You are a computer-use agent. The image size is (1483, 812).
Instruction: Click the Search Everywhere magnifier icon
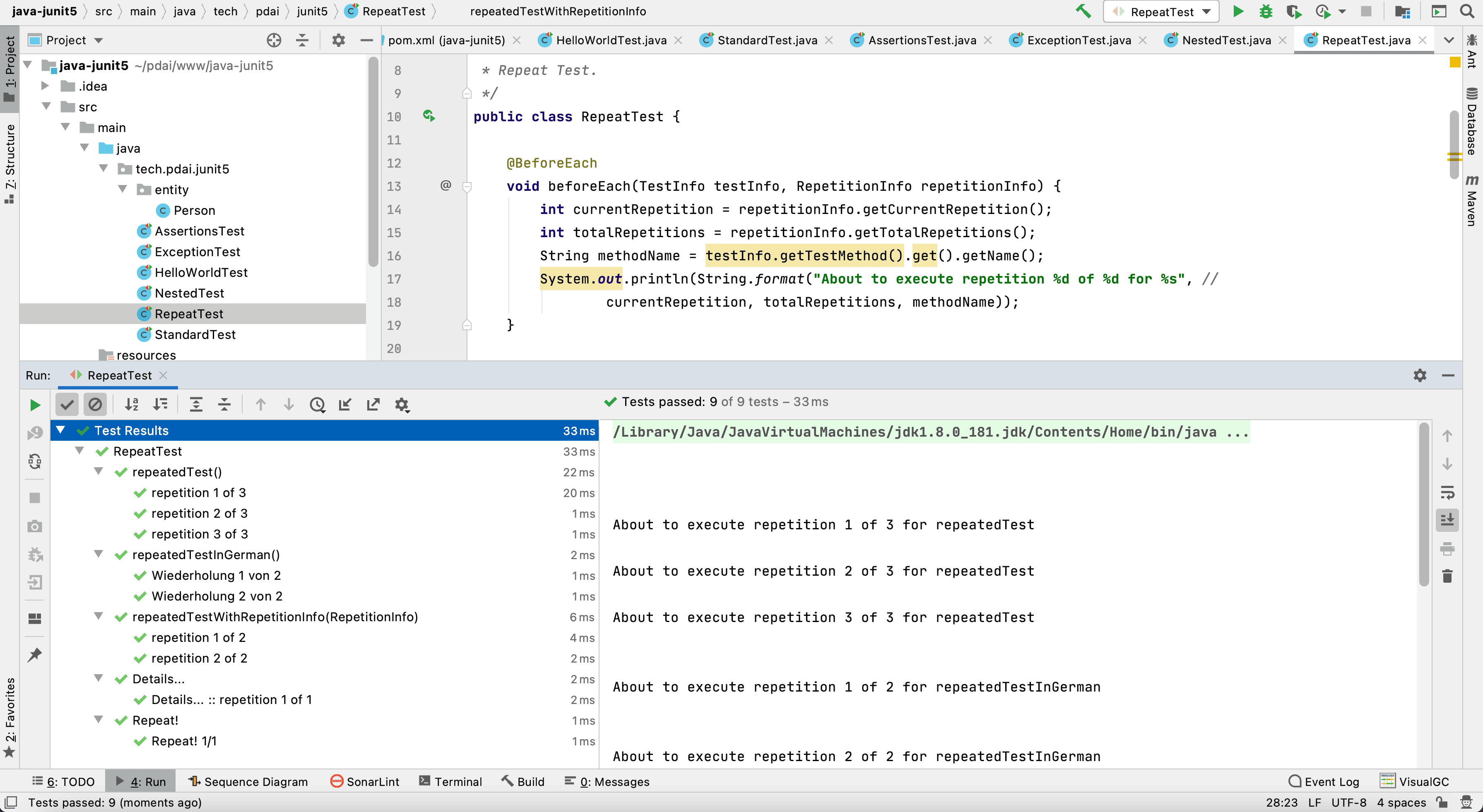(x=1467, y=12)
